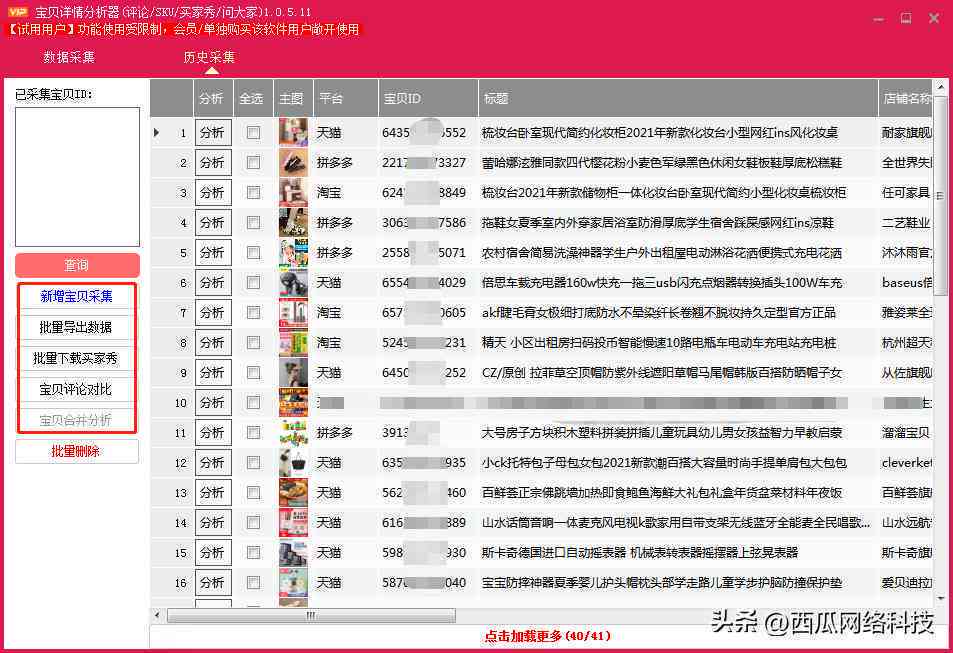Click vertical scrollbar down arrow
Image resolution: width=953 pixels, height=653 pixels.
(x=940, y=599)
